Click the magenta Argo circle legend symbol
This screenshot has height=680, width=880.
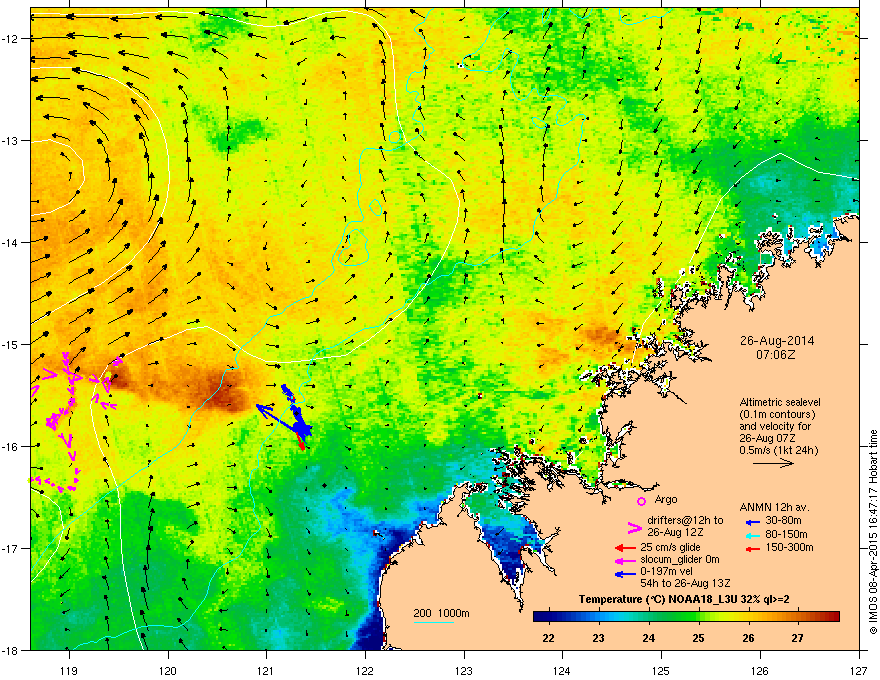click(x=641, y=501)
